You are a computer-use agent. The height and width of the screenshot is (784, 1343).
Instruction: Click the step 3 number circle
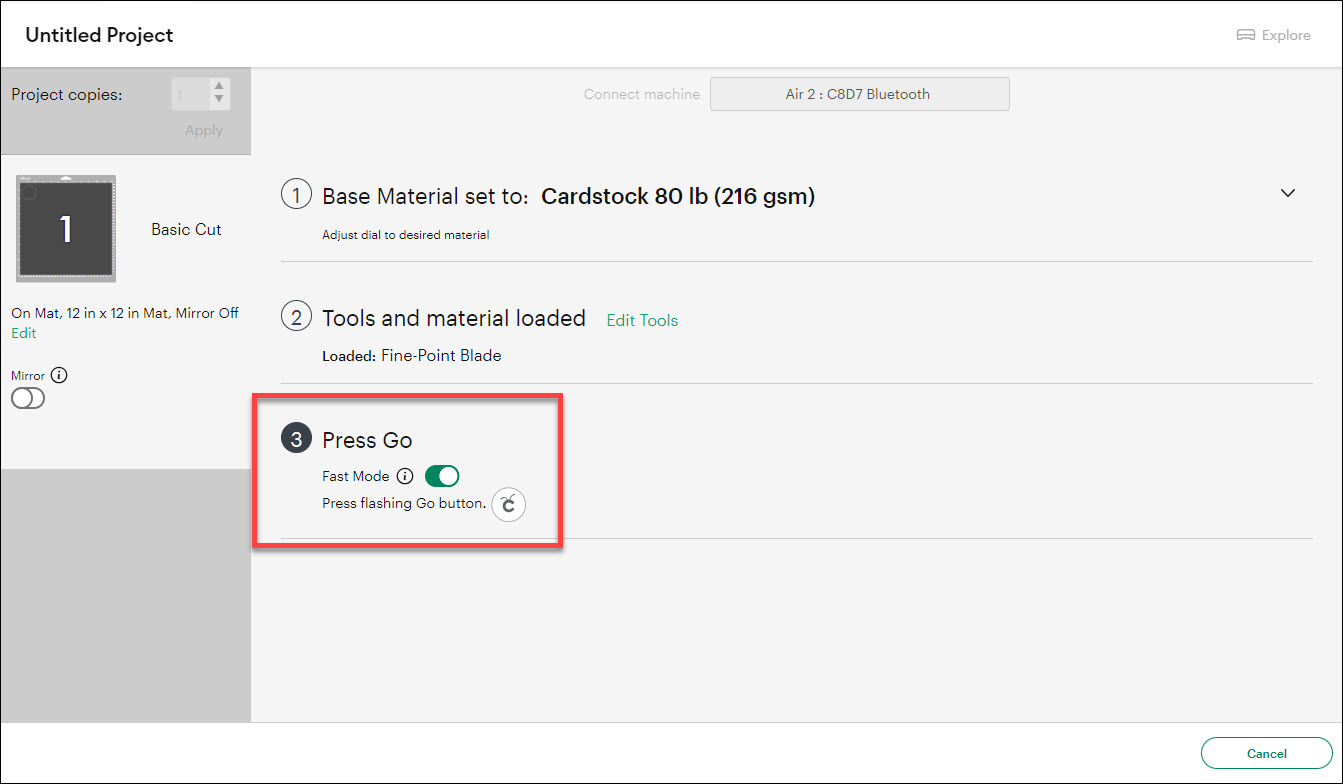(296, 439)
